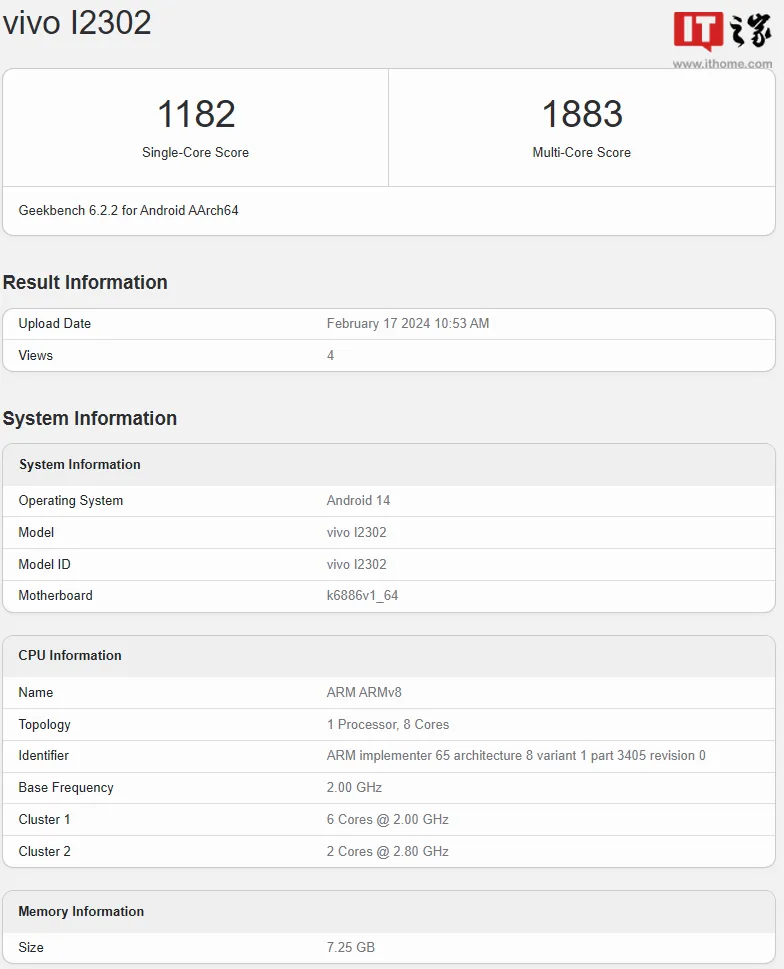This screenshot has width=784, height=969.
Task: Select the CPU Name value ARM ARMv8
Action: tap(364, 693)
